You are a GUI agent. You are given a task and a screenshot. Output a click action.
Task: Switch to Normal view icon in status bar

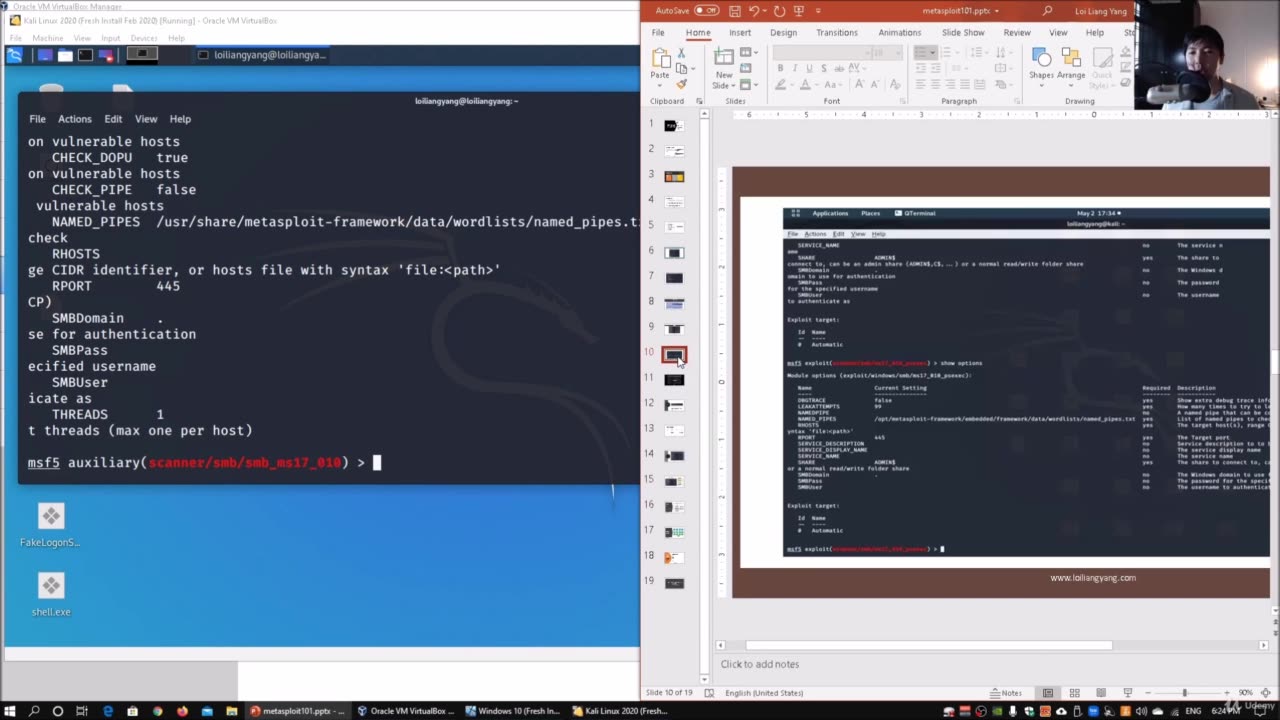(x=1048, y=693)
